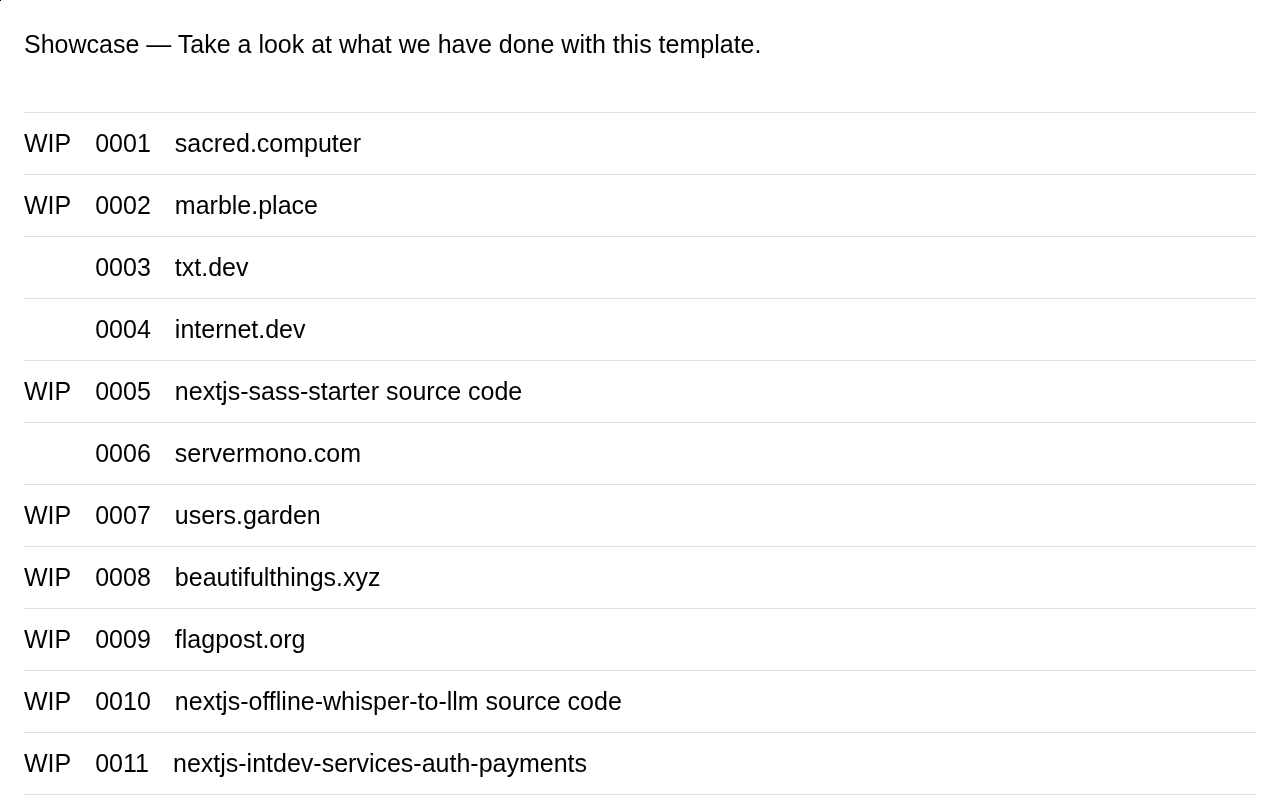This screenshot has width=1280, height=800.
Task: Click the WIP tag for marble.place
Action: point(47,206)
